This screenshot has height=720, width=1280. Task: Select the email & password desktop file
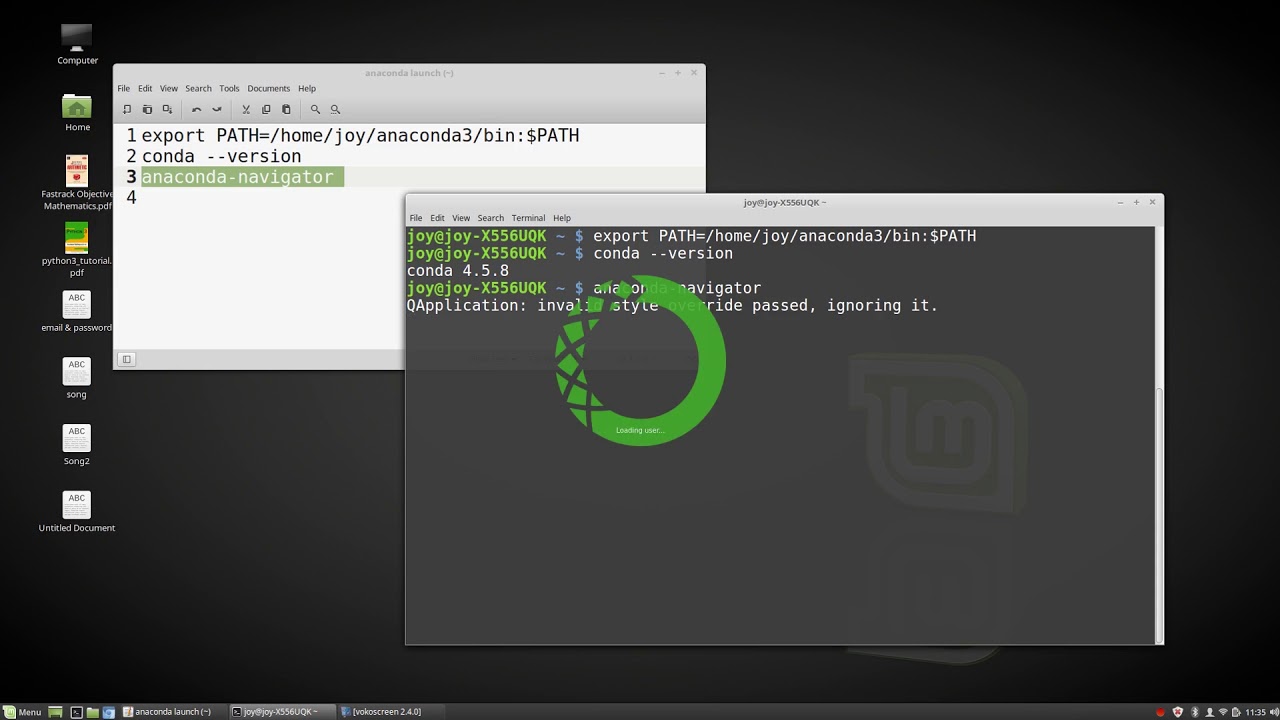pyautogui.click(x=77, y=311)
